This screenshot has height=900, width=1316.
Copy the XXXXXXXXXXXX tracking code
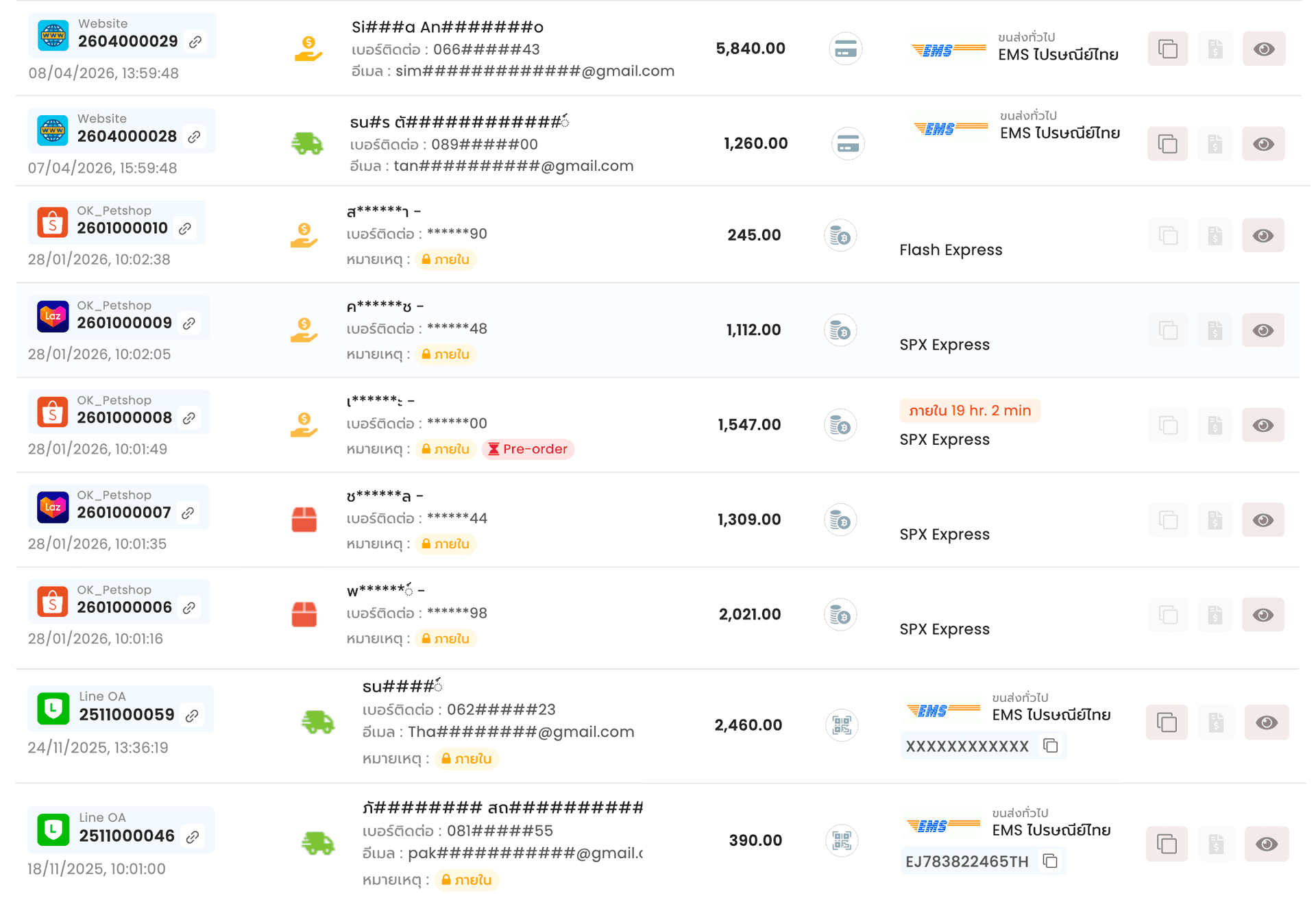[x=1050, y=745]
